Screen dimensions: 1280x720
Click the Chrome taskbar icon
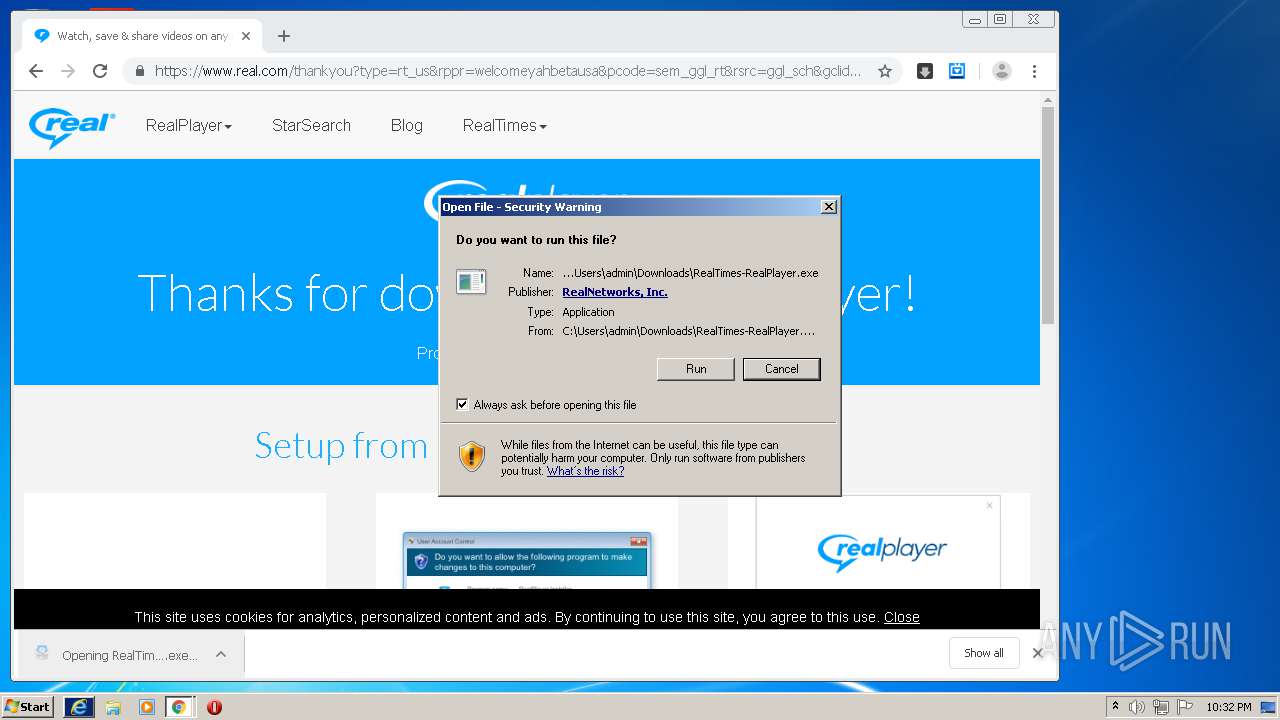179,707
